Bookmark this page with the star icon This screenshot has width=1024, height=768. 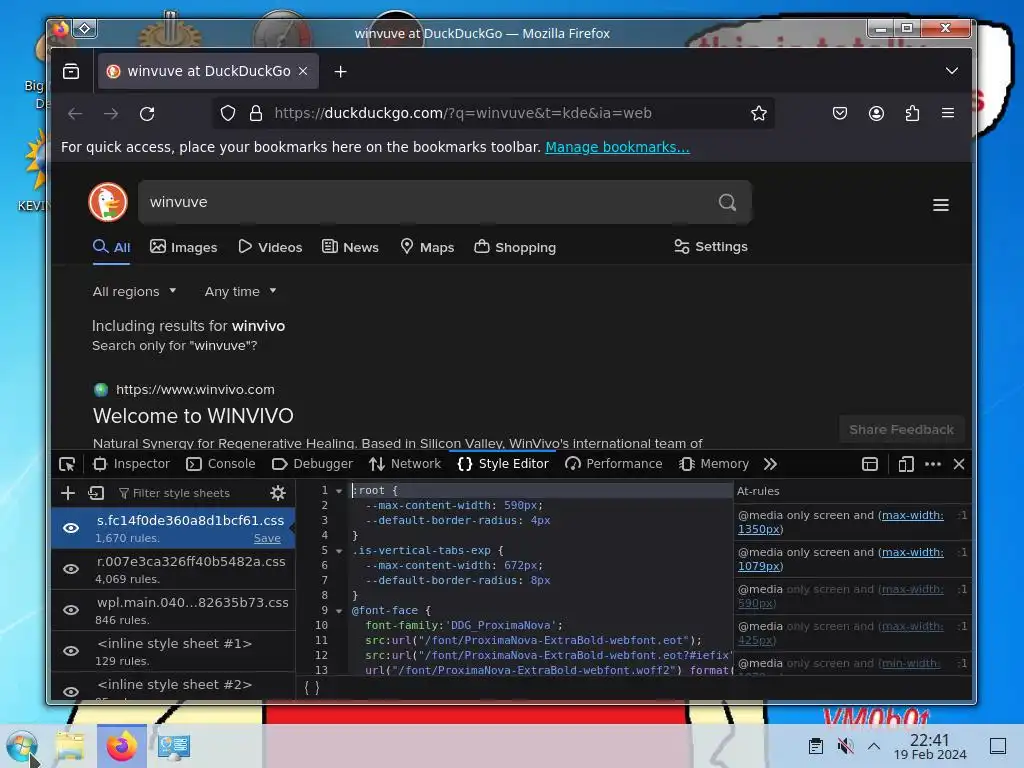(758, 113)
